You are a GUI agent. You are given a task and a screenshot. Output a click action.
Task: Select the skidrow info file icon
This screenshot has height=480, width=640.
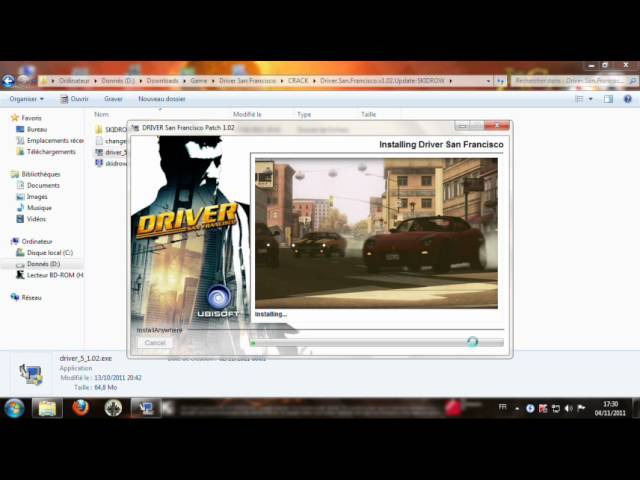(x=99, y=163)
